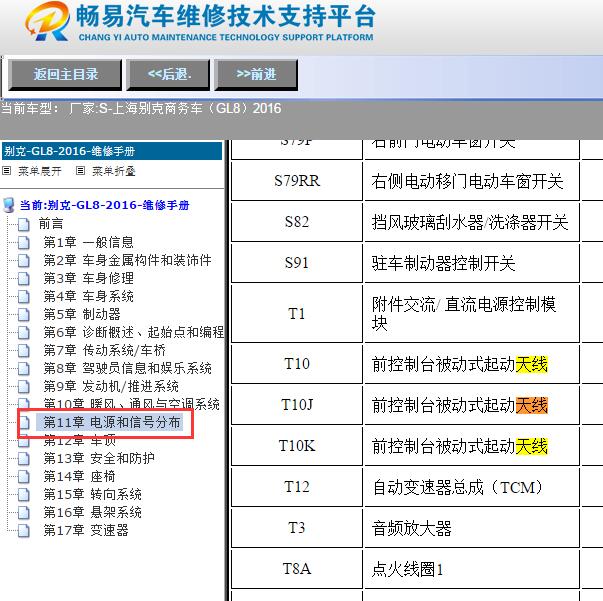Click the T10K code cell
Image resolution: width=603 pixels, height=601 pixels.
point(297,446)
